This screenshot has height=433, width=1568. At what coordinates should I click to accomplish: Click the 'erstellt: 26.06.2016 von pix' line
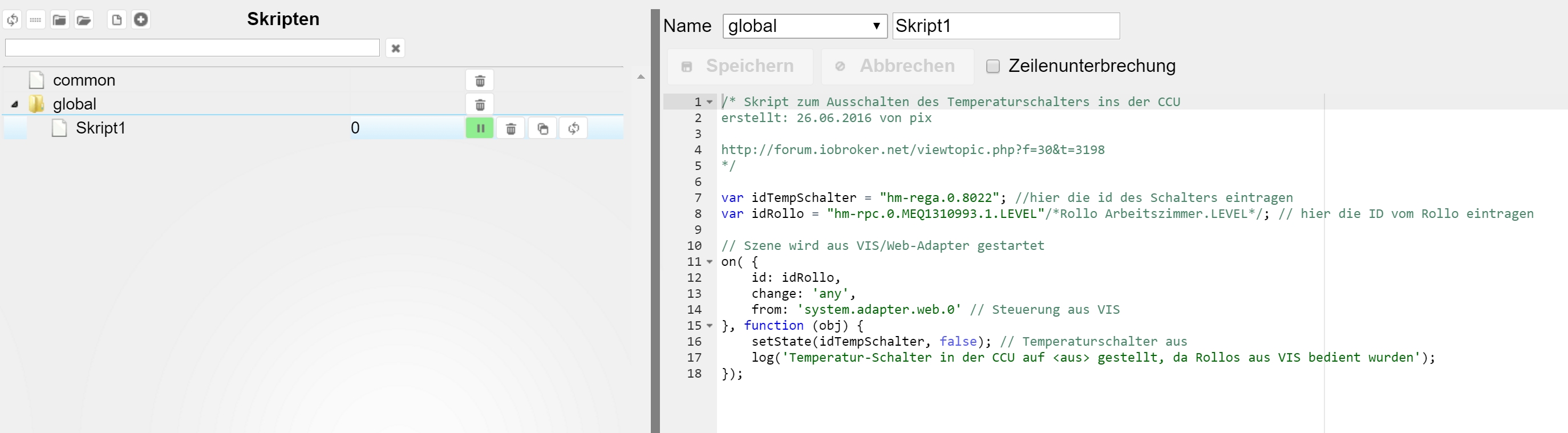point(826,118)
